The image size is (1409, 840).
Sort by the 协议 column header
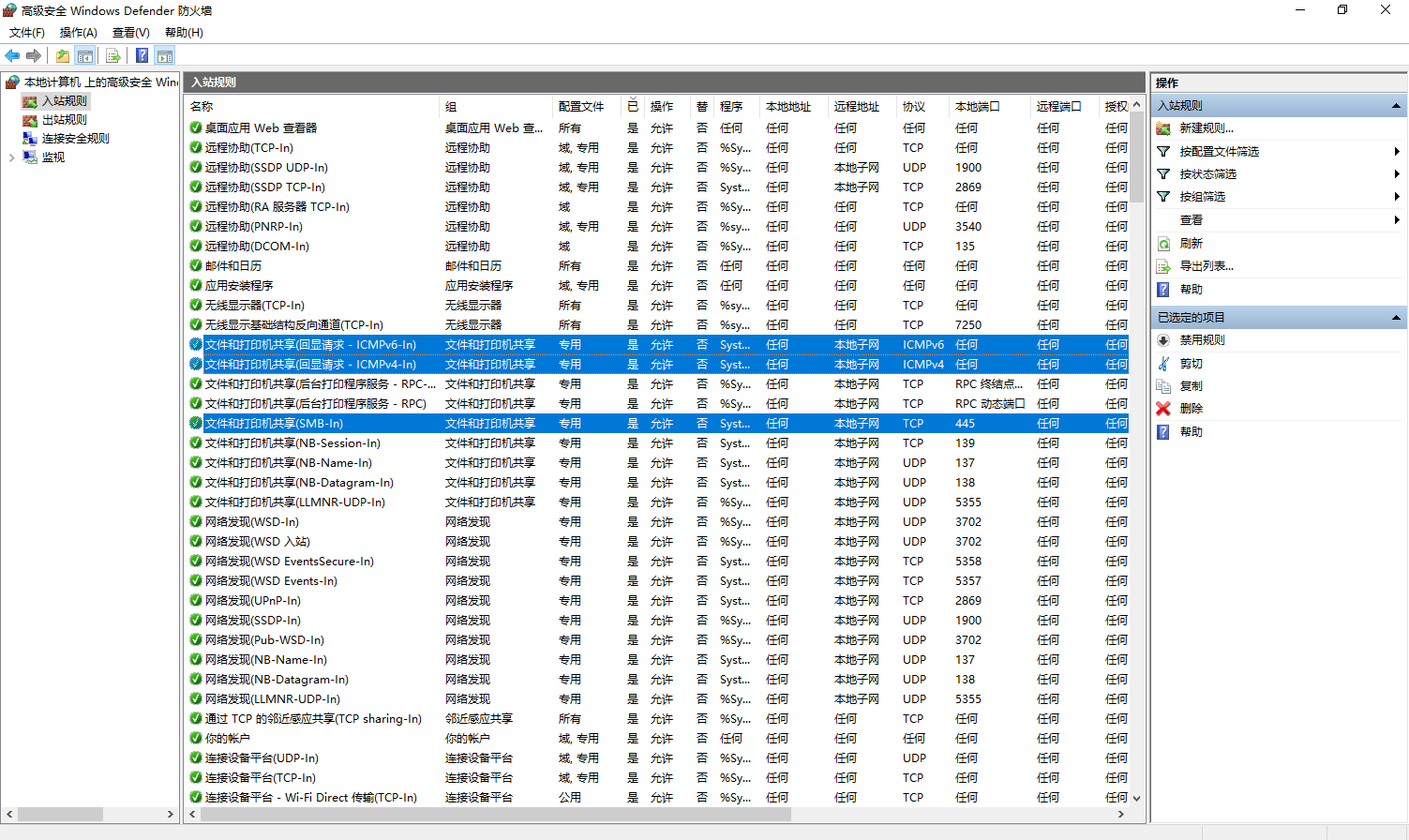(922, 107)
